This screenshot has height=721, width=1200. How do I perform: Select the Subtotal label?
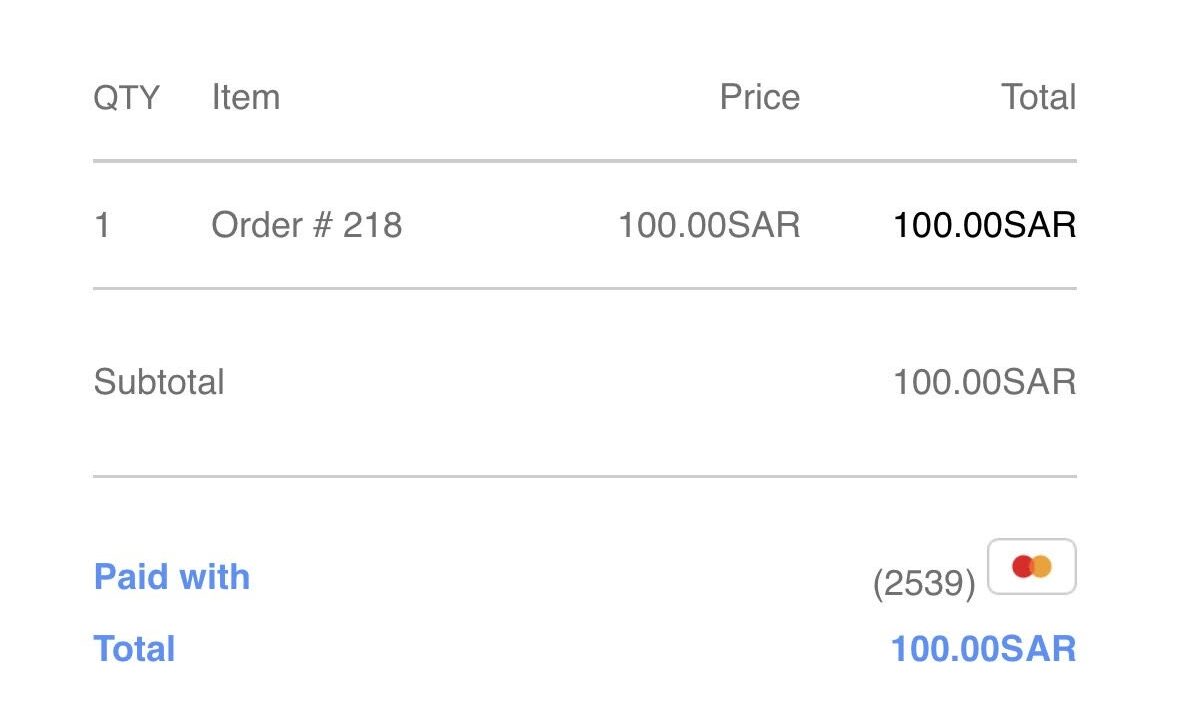(159, 382)
